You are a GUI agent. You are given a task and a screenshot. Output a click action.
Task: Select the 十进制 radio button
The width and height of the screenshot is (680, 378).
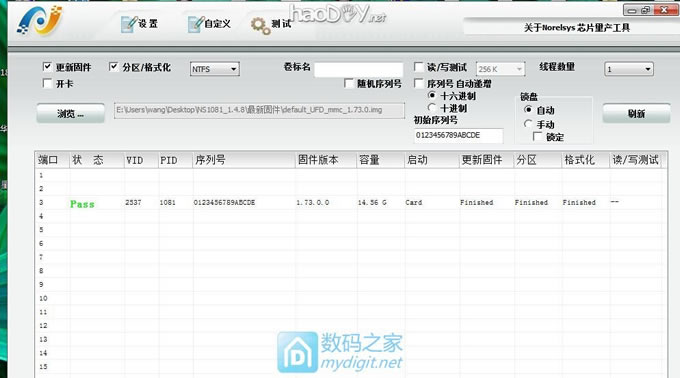click(x=432, y=107)
